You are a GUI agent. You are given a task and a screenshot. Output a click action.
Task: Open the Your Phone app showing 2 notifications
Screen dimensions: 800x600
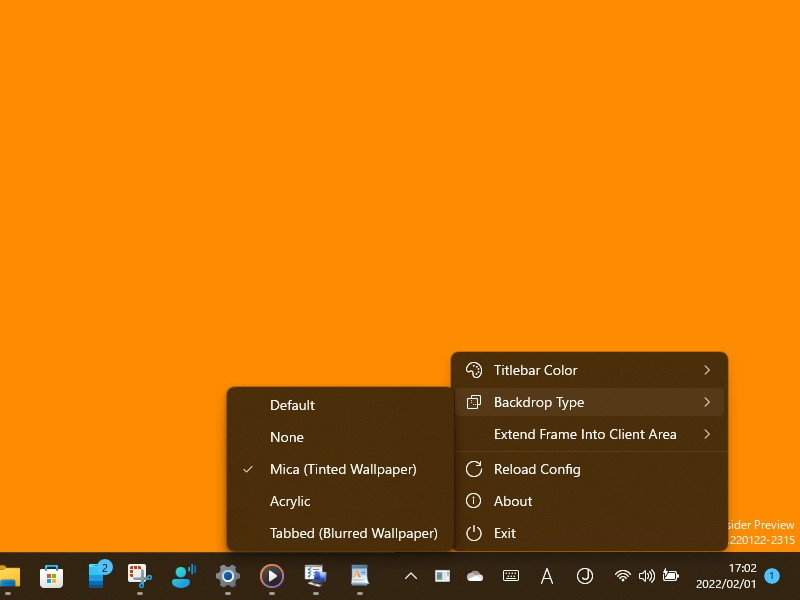pyautogui.click(x=97, y=576)
